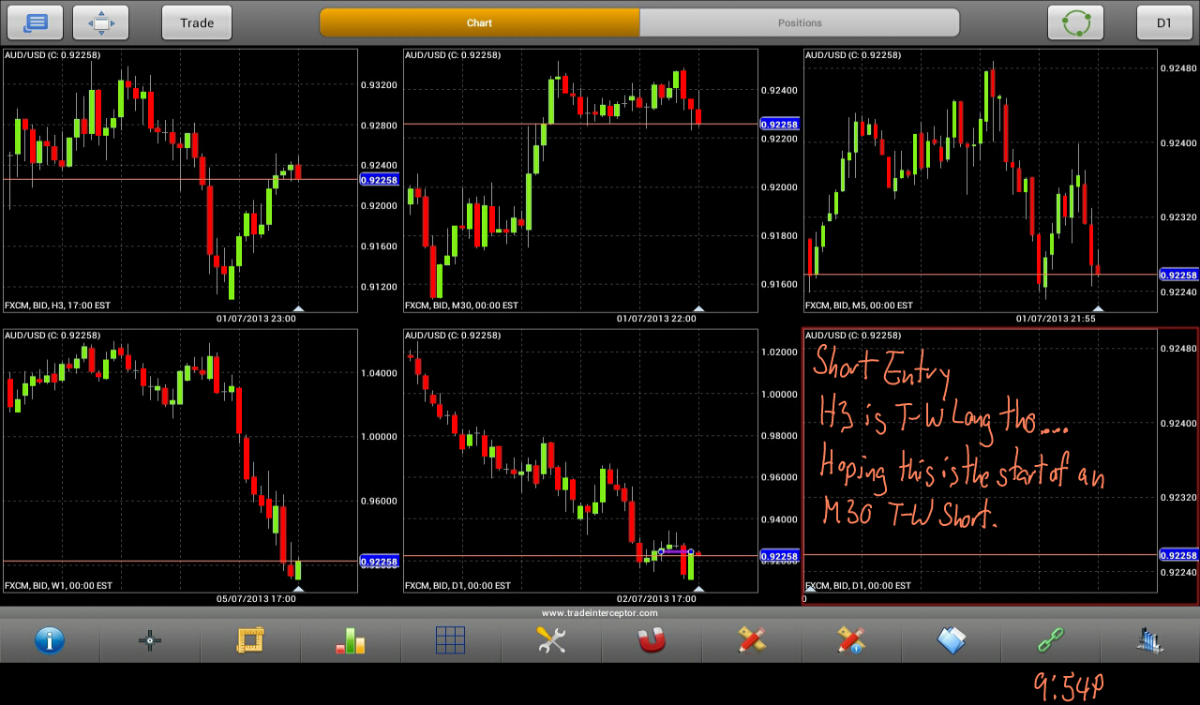Image resolution: width=1200 pixels, height=705 pixels.
Task: Click the date label 01/07/2013 21:55
Action: pos(1056,318)
